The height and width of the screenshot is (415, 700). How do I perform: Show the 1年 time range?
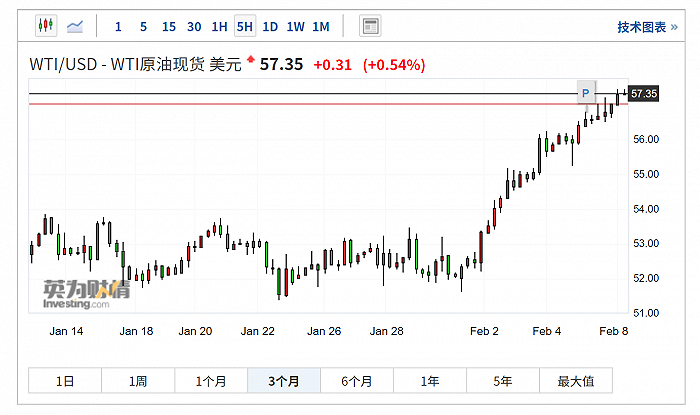(x=430, y=381)
